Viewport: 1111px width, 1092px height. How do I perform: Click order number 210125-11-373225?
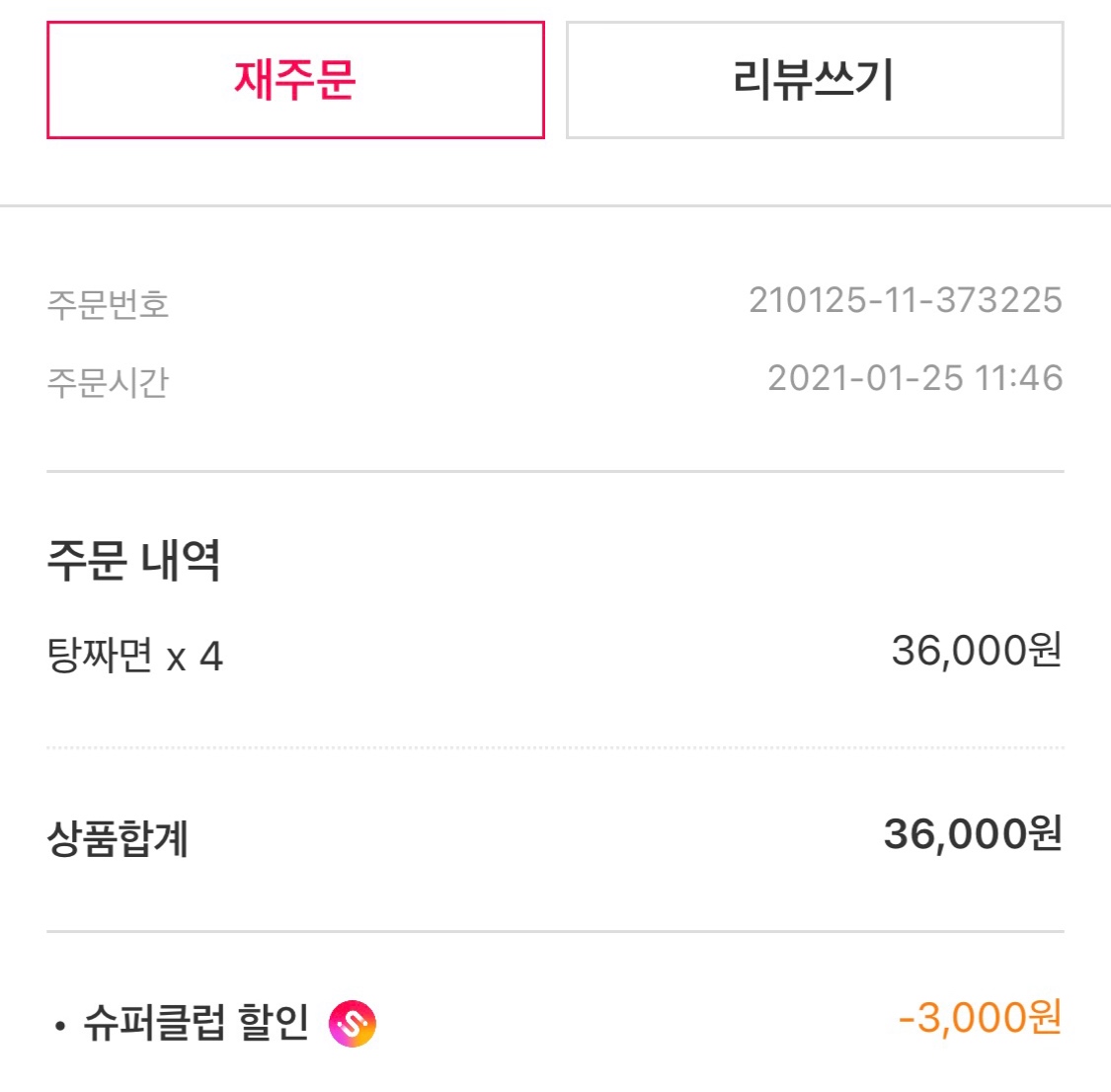[x=906, y=300]
